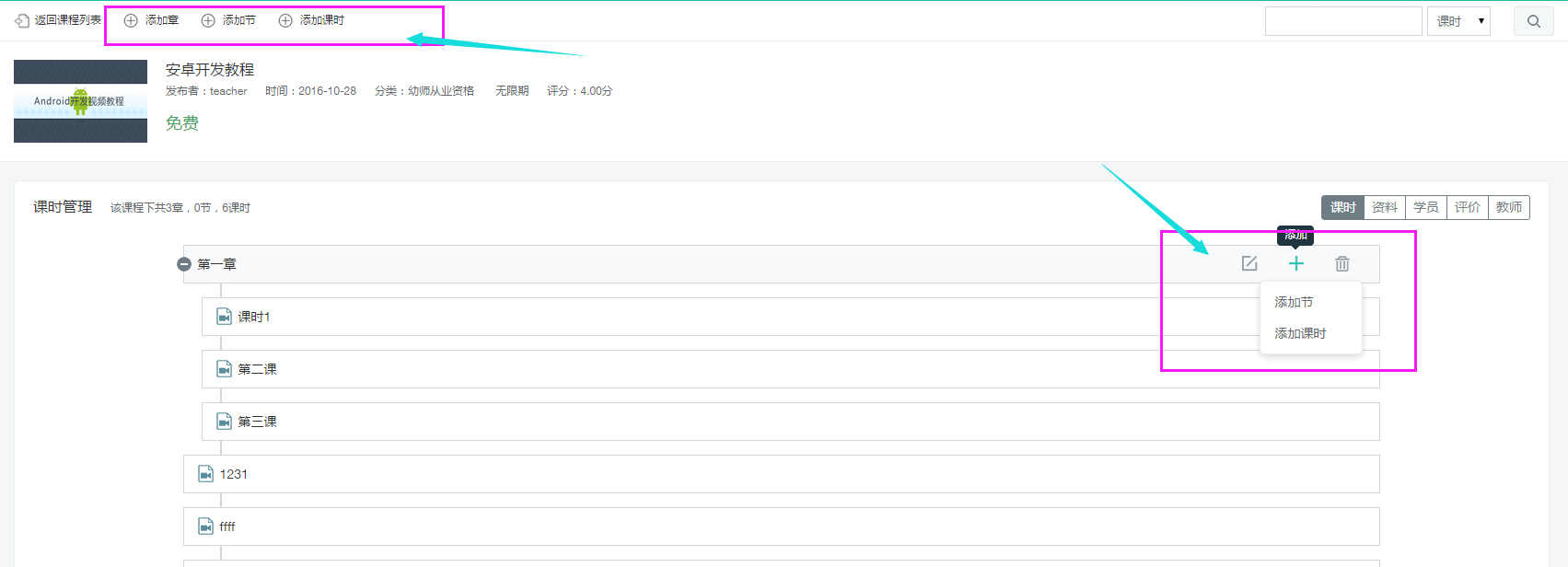Click the edit icon for 第一章
Image resolution: width=1568 pixels, height=567 pixels.
(x=1249, y=264)
